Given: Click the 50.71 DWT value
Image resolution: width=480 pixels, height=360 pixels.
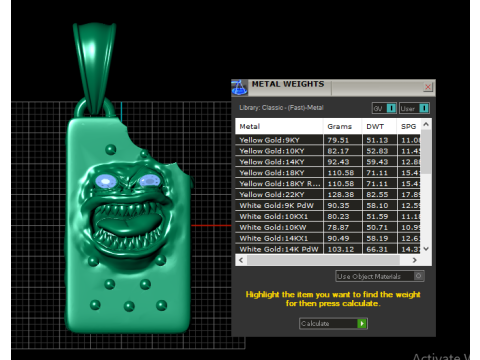Looking at the screenshot, I should (x=377, y=227).
